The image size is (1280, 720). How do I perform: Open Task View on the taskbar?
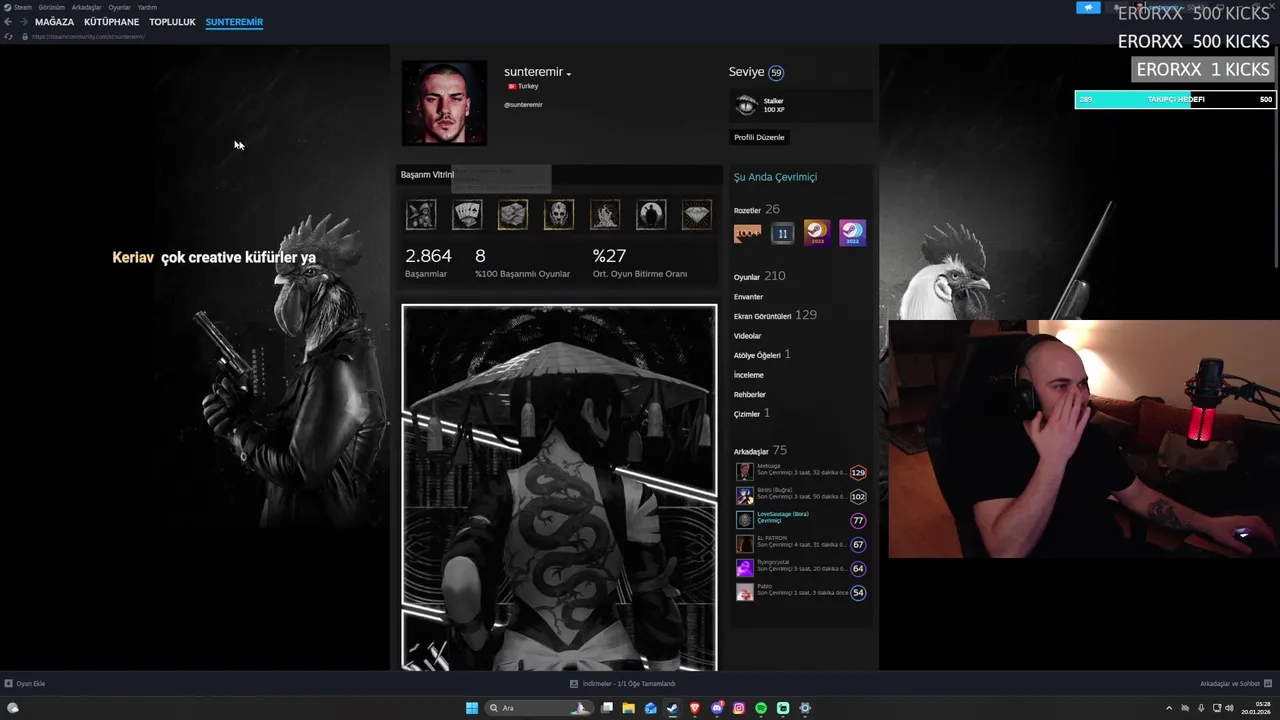[607, 708]
